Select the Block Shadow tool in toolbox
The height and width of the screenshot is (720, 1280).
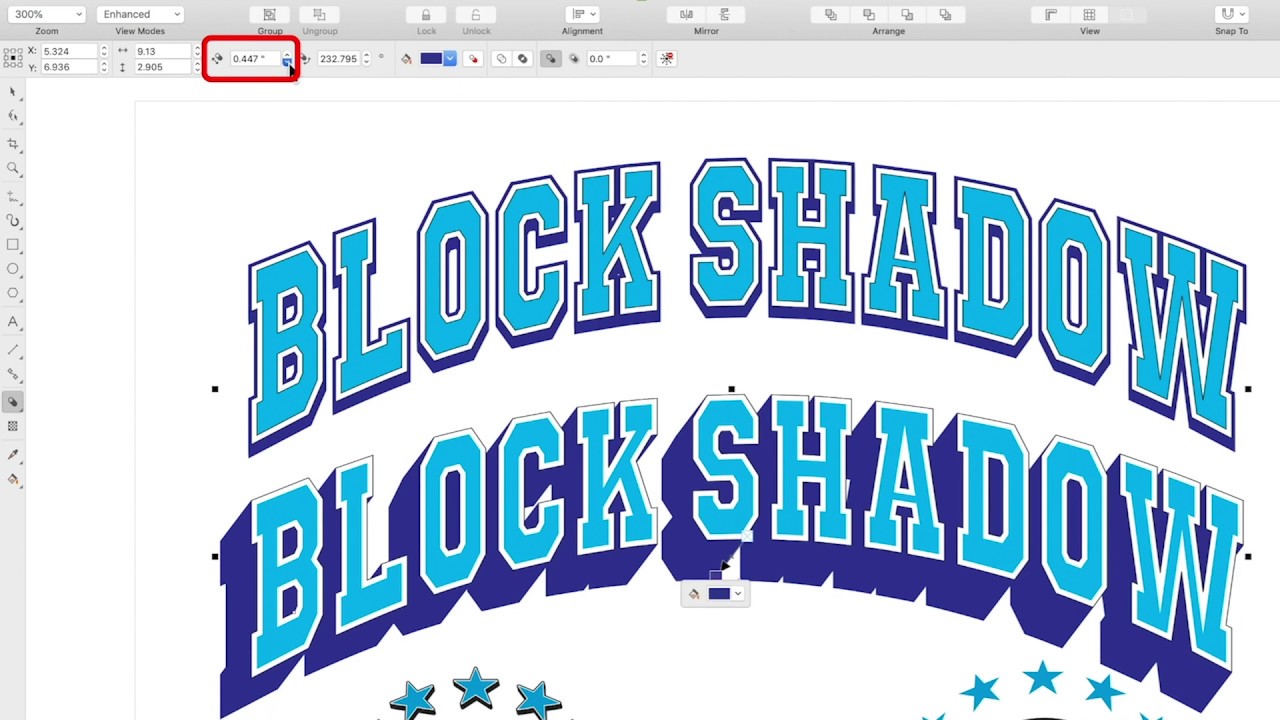click(x=13, y=402)
